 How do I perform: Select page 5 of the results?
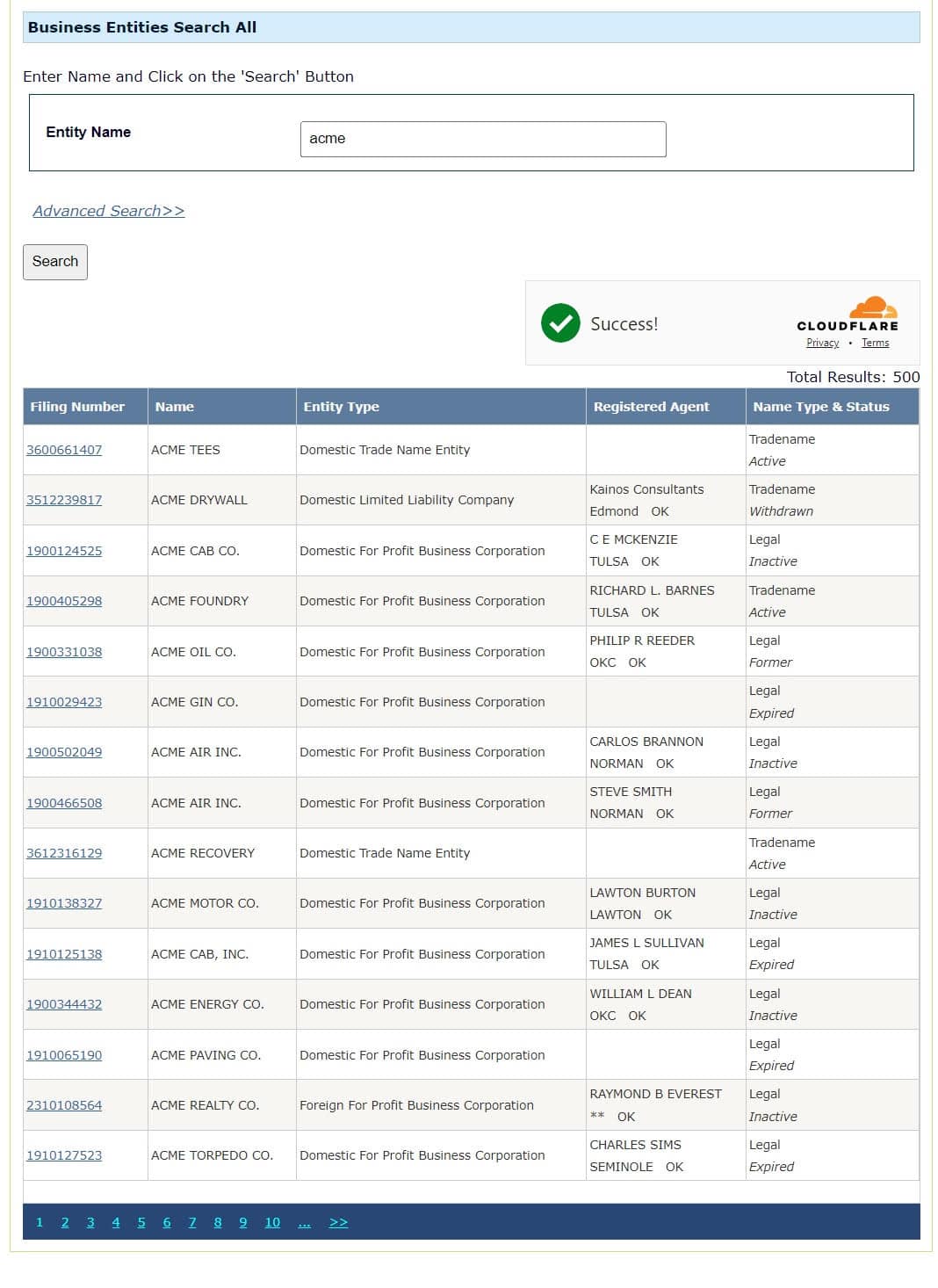click(141, 1222)
